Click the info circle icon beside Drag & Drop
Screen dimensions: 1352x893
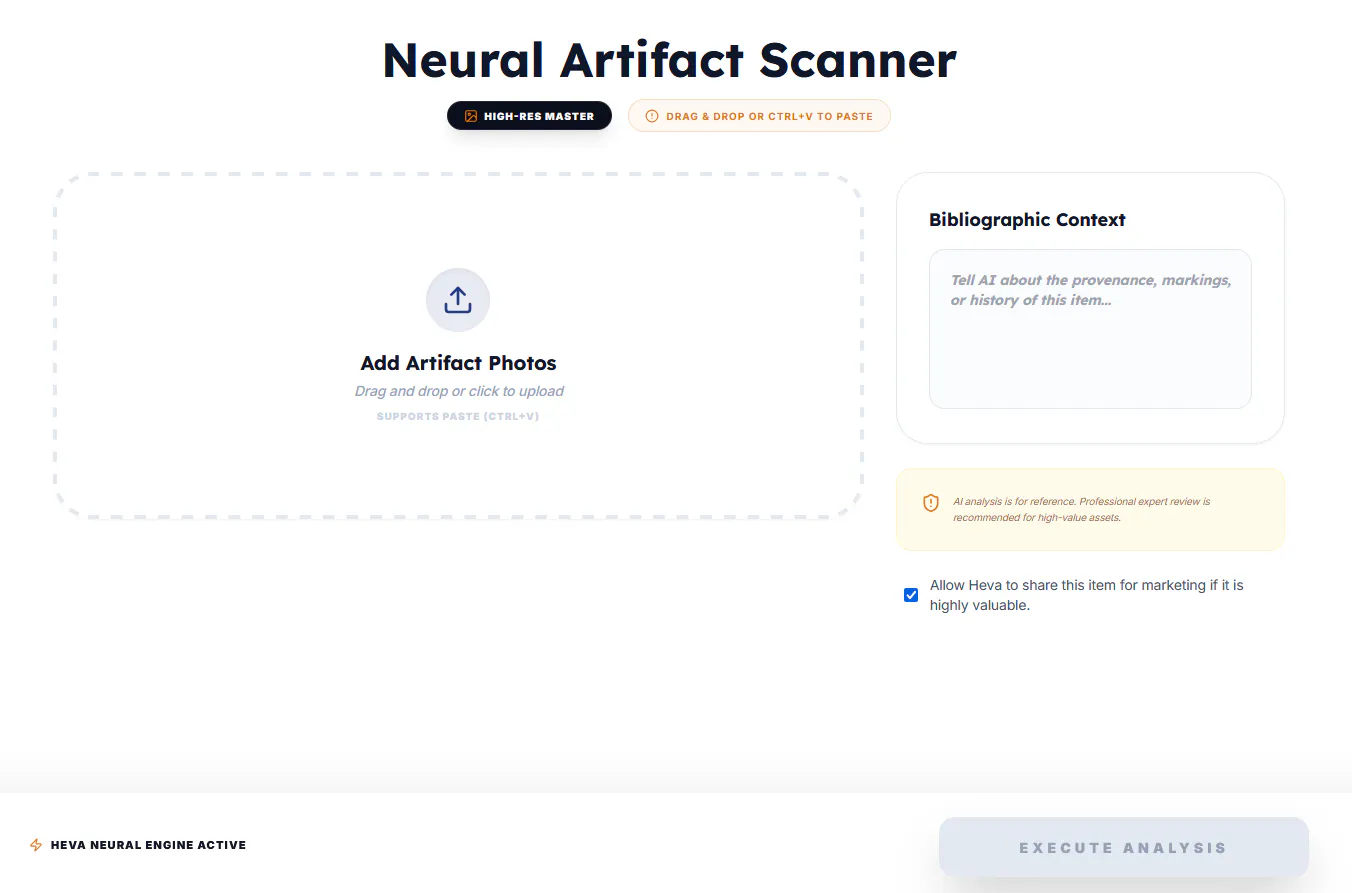click(652, 116)
